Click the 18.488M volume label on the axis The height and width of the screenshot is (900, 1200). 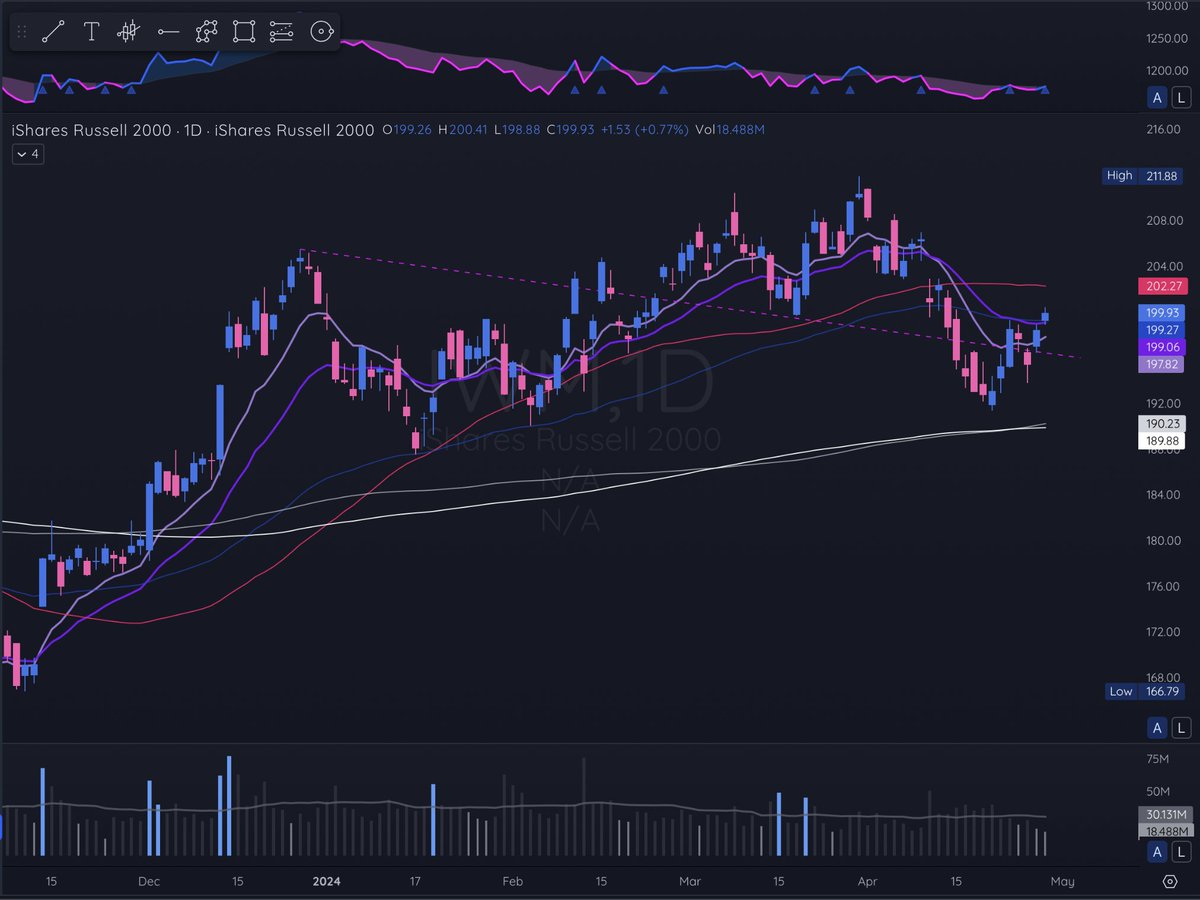point(1164,831)
